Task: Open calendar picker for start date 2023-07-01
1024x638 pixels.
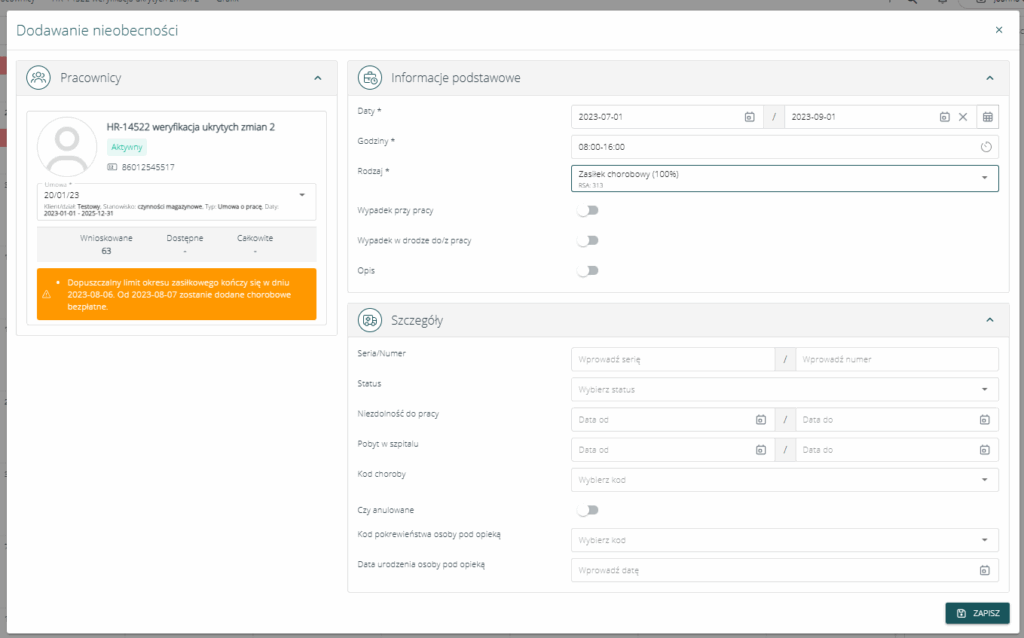Action: (x=749, y=117)
